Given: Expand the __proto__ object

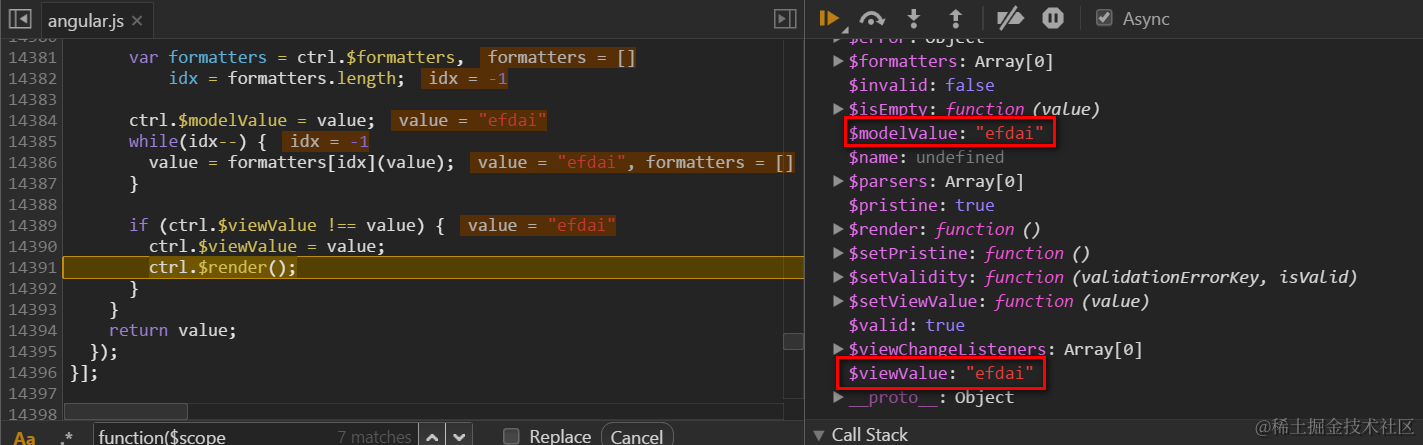Looking at the screenshot, I should 839,398.
